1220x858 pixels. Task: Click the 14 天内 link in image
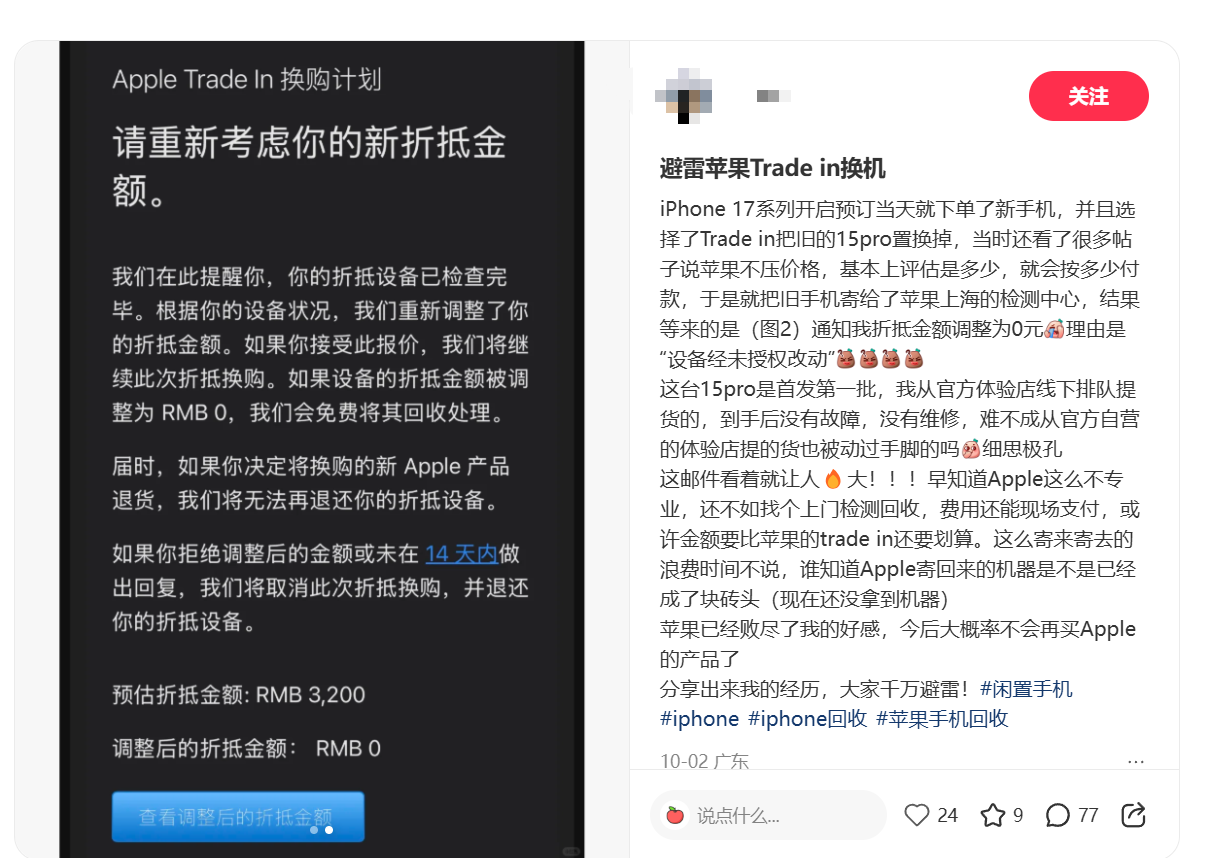pos(461,554)
